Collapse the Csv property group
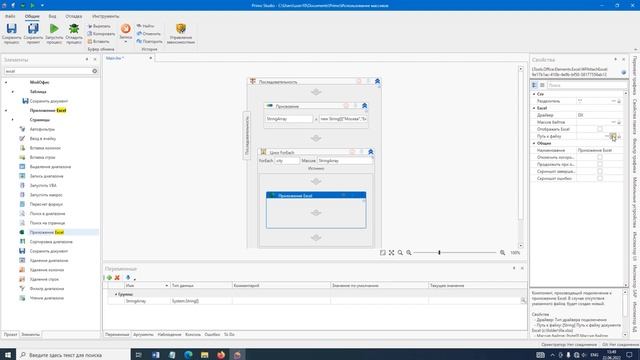The width and height of the screenshot is (640, 360). click(x=534, y=94)
